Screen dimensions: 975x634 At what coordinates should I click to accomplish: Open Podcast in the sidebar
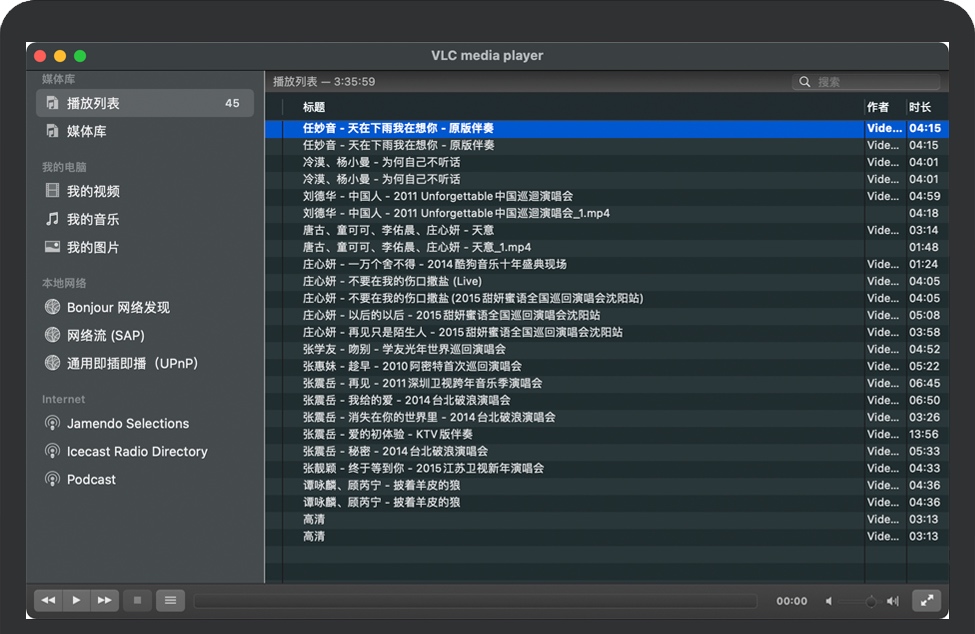pos(91,479)
